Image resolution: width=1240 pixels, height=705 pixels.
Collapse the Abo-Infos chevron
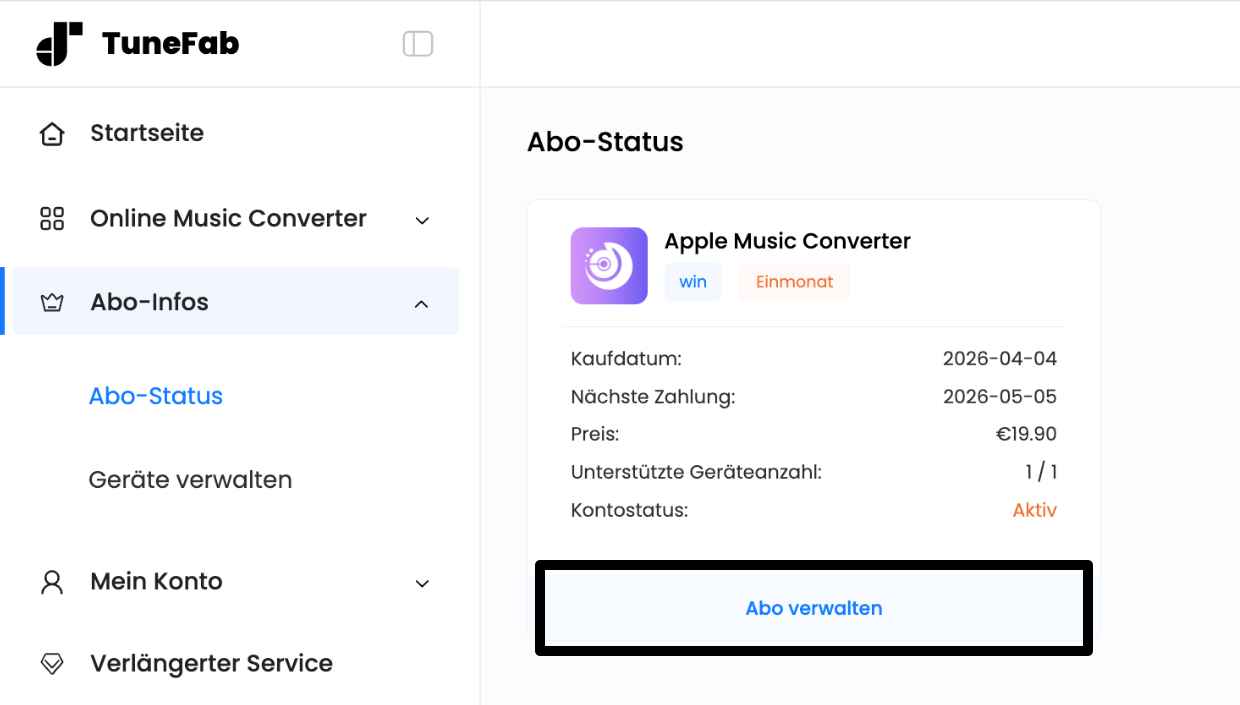[x=422, y=304]
